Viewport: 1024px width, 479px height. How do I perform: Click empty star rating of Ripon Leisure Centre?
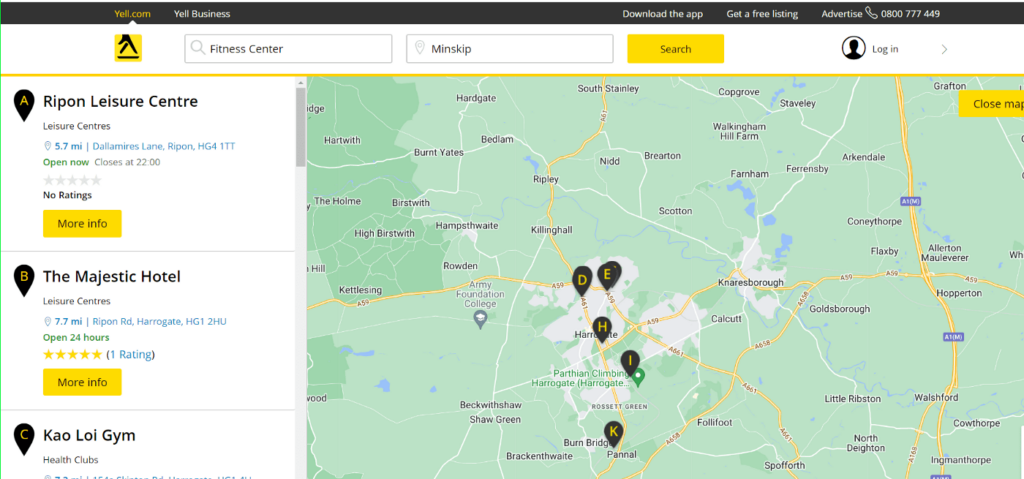(x=72, y=180)
